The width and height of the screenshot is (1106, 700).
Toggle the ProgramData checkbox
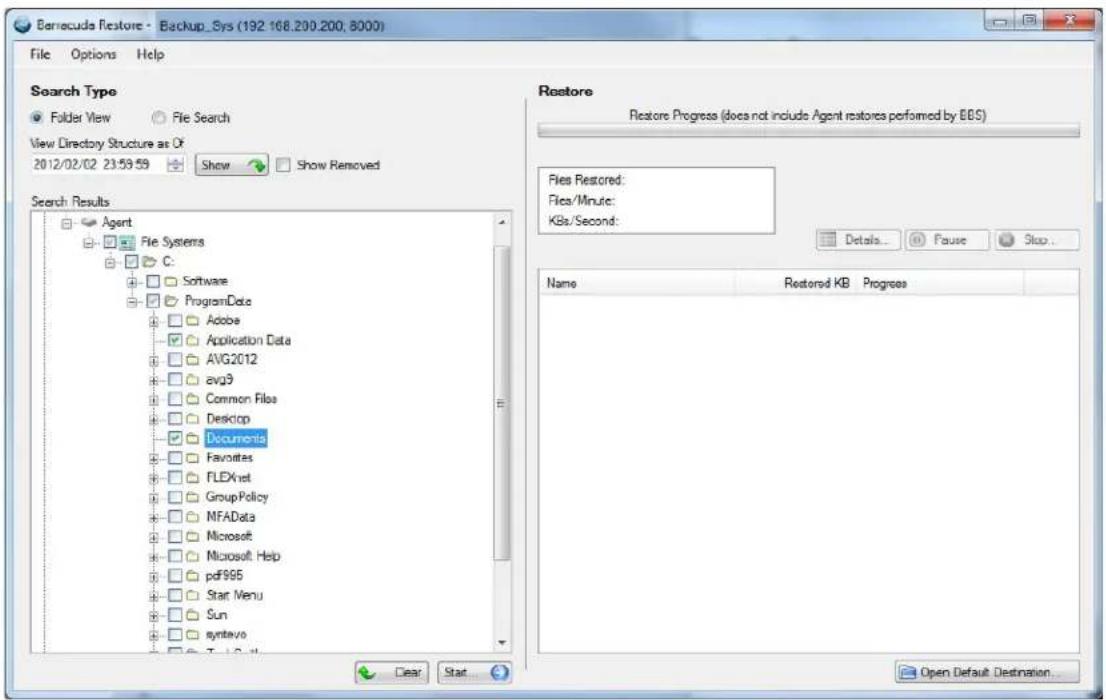point(153,301)
